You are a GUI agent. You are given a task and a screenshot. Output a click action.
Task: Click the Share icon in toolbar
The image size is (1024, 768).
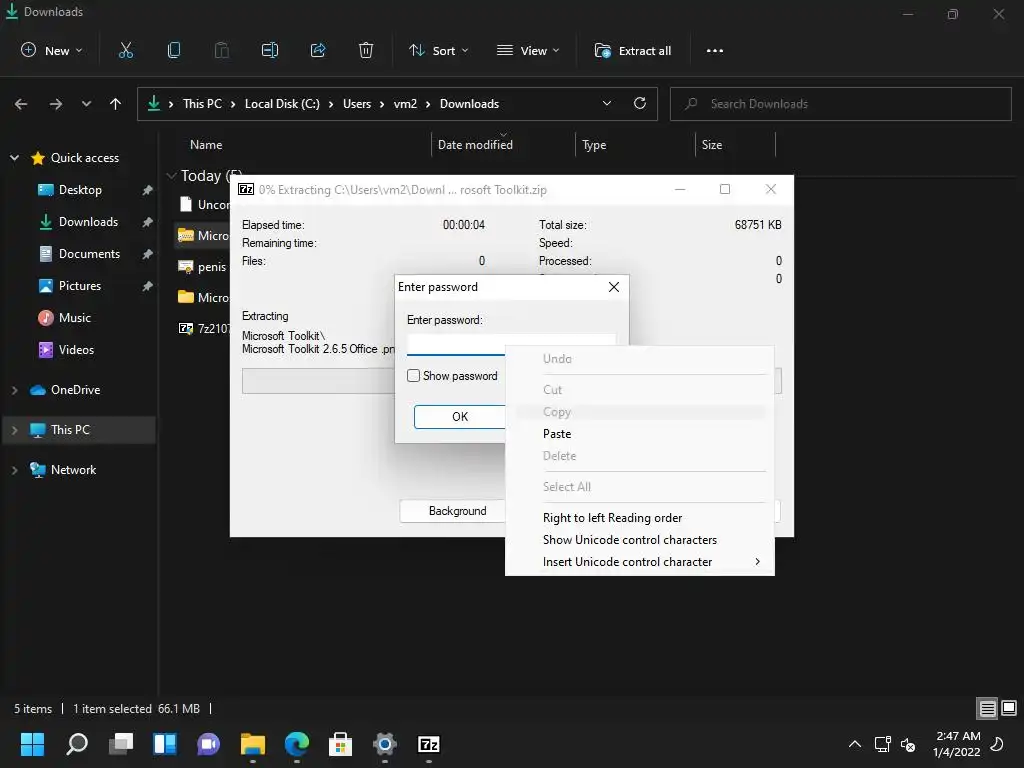click(318, 50)
